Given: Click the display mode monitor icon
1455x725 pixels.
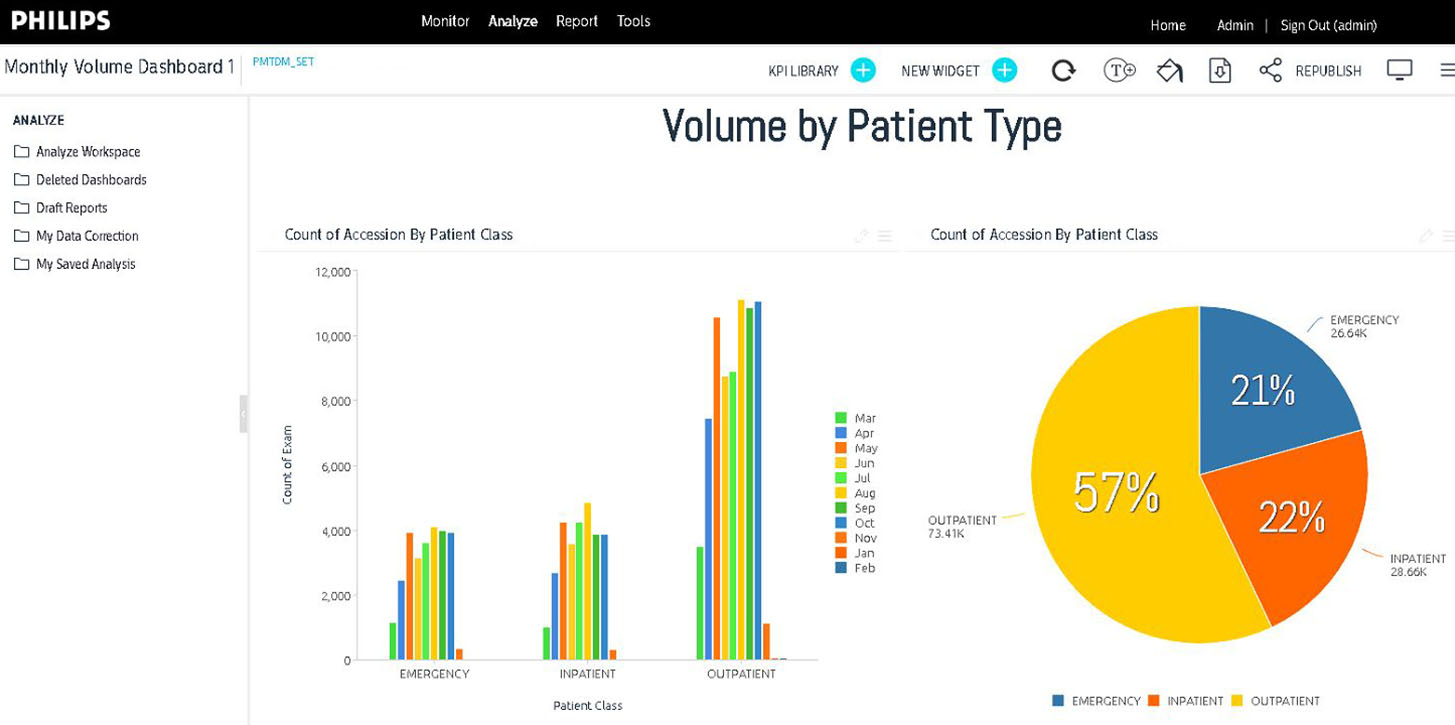Looking at the screenshot, I should click(1400, 69).
